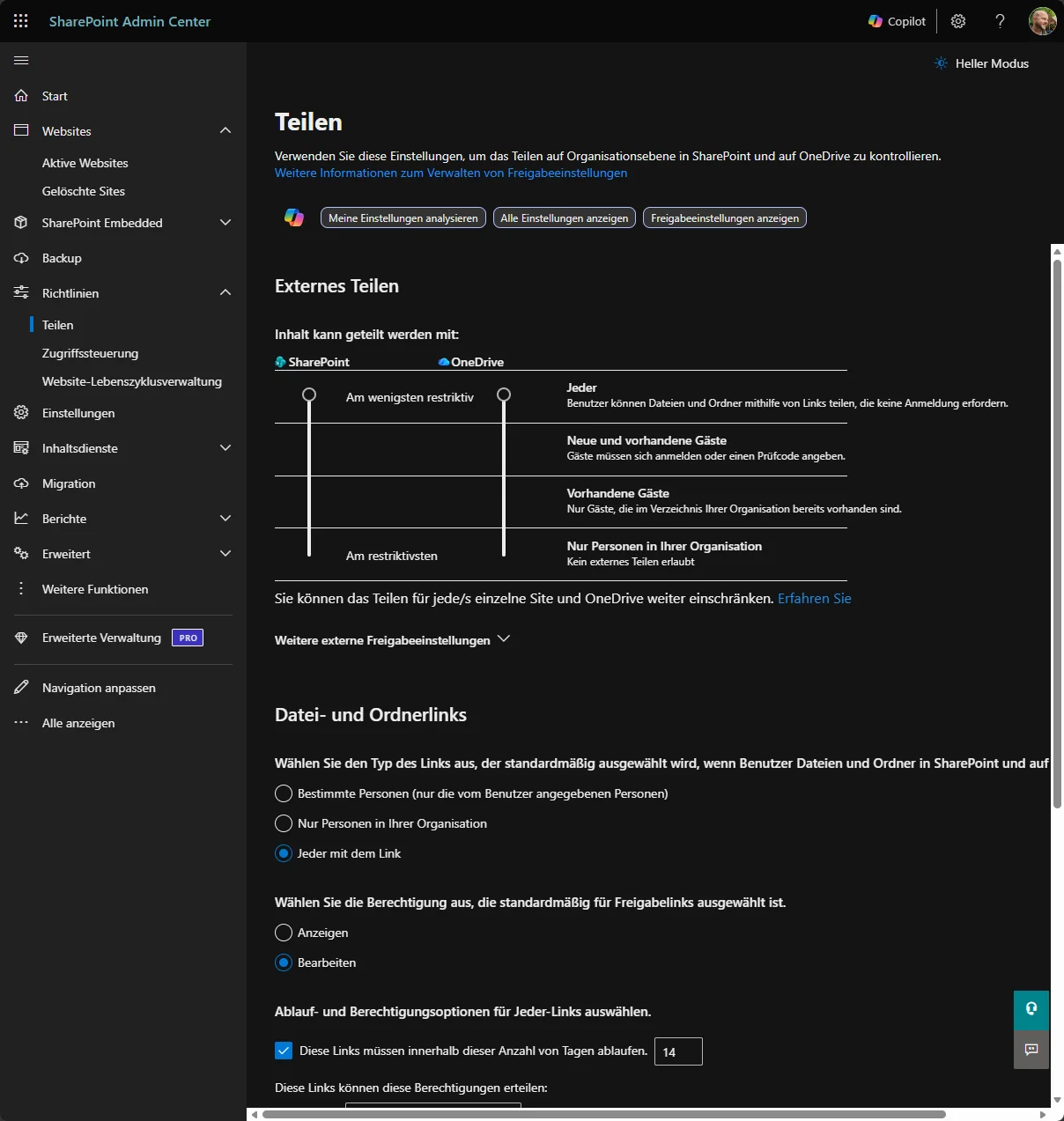The width and height of the screenshot is (1064, 1121).
Task: Click the help question mark icon
Action: point(1000,21)
